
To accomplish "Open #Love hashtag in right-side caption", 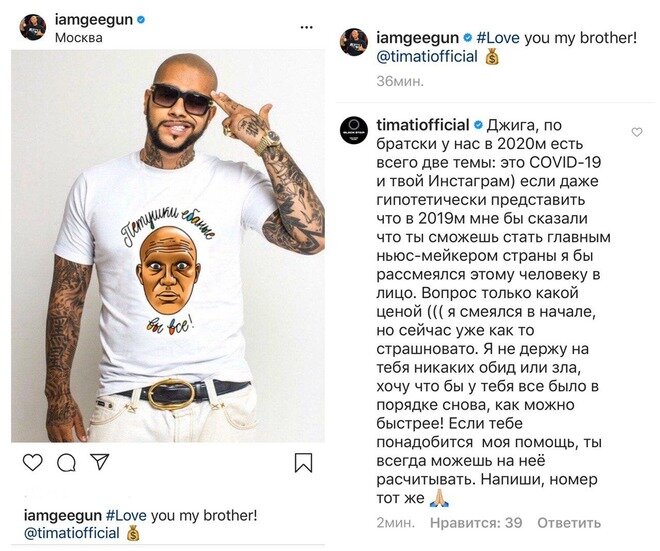I will point(498,38).
